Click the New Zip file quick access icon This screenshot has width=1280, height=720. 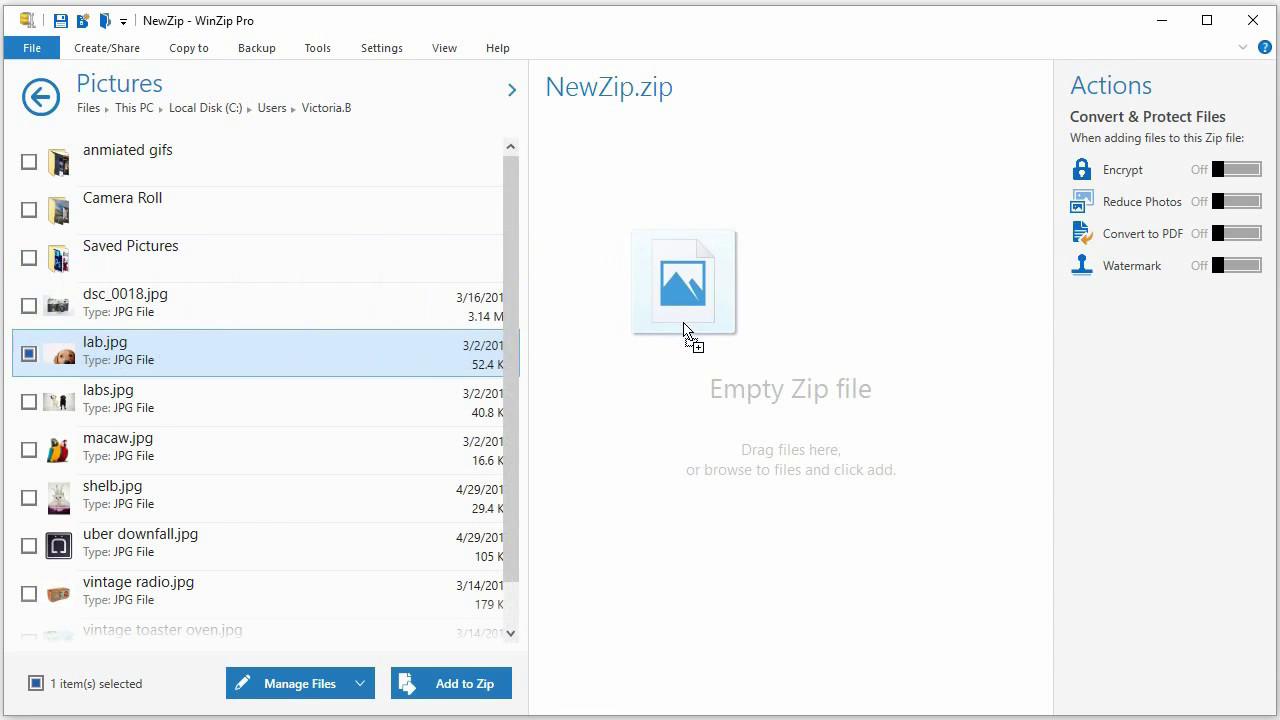(83, 20)
